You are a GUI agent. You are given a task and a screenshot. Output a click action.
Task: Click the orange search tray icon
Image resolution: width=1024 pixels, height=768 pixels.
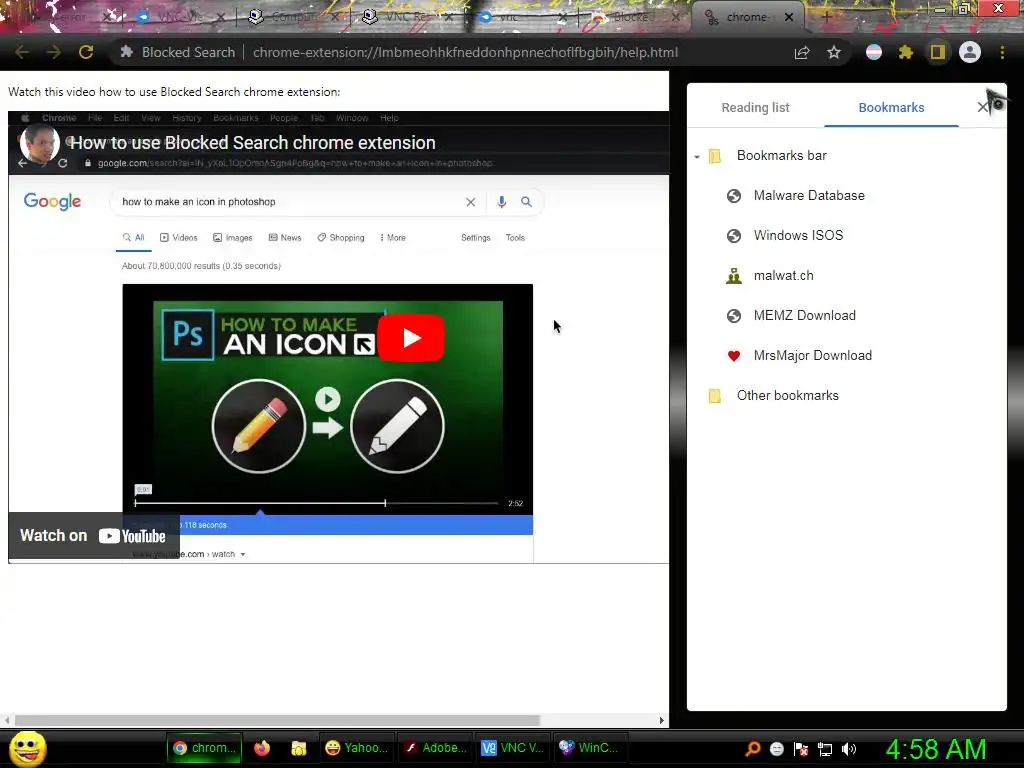point(752,748)
